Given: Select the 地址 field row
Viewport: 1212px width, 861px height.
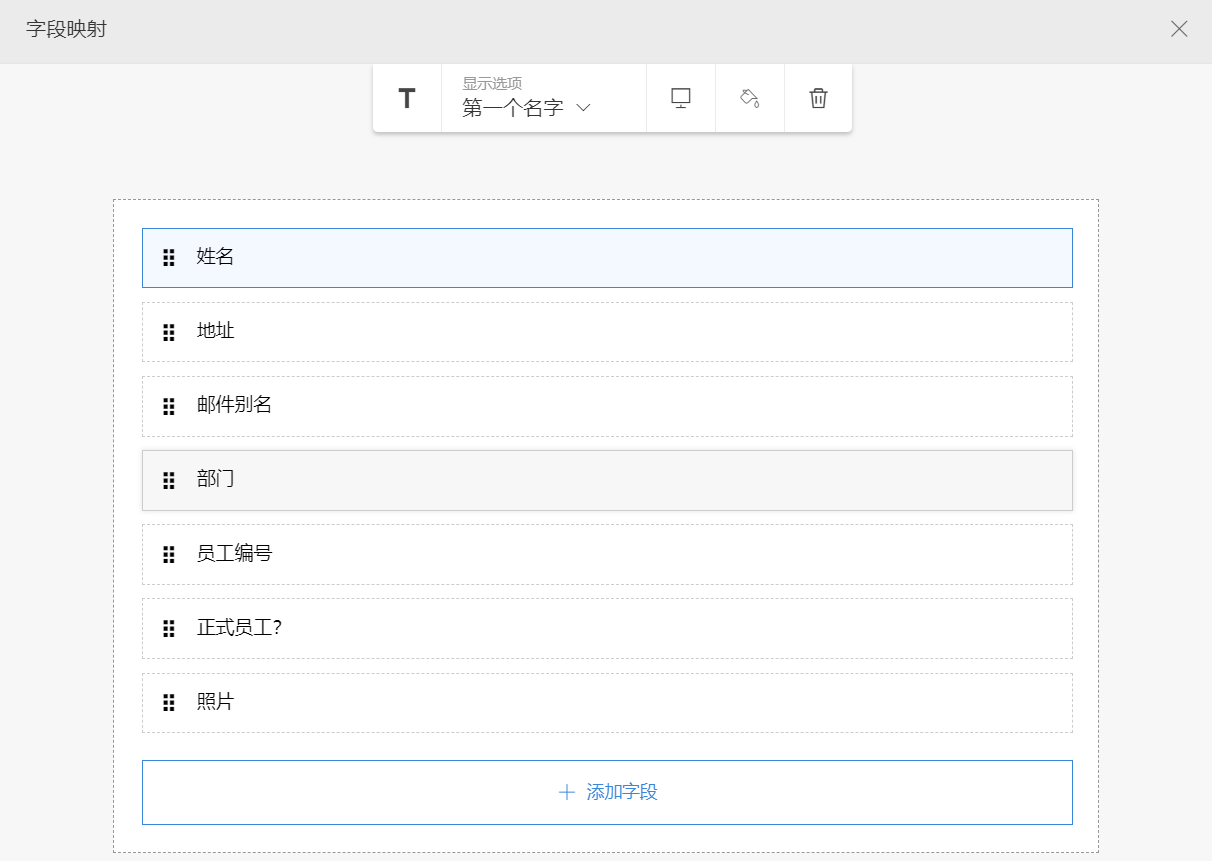Looking at the screenshot, I should [x=606, y=332].
